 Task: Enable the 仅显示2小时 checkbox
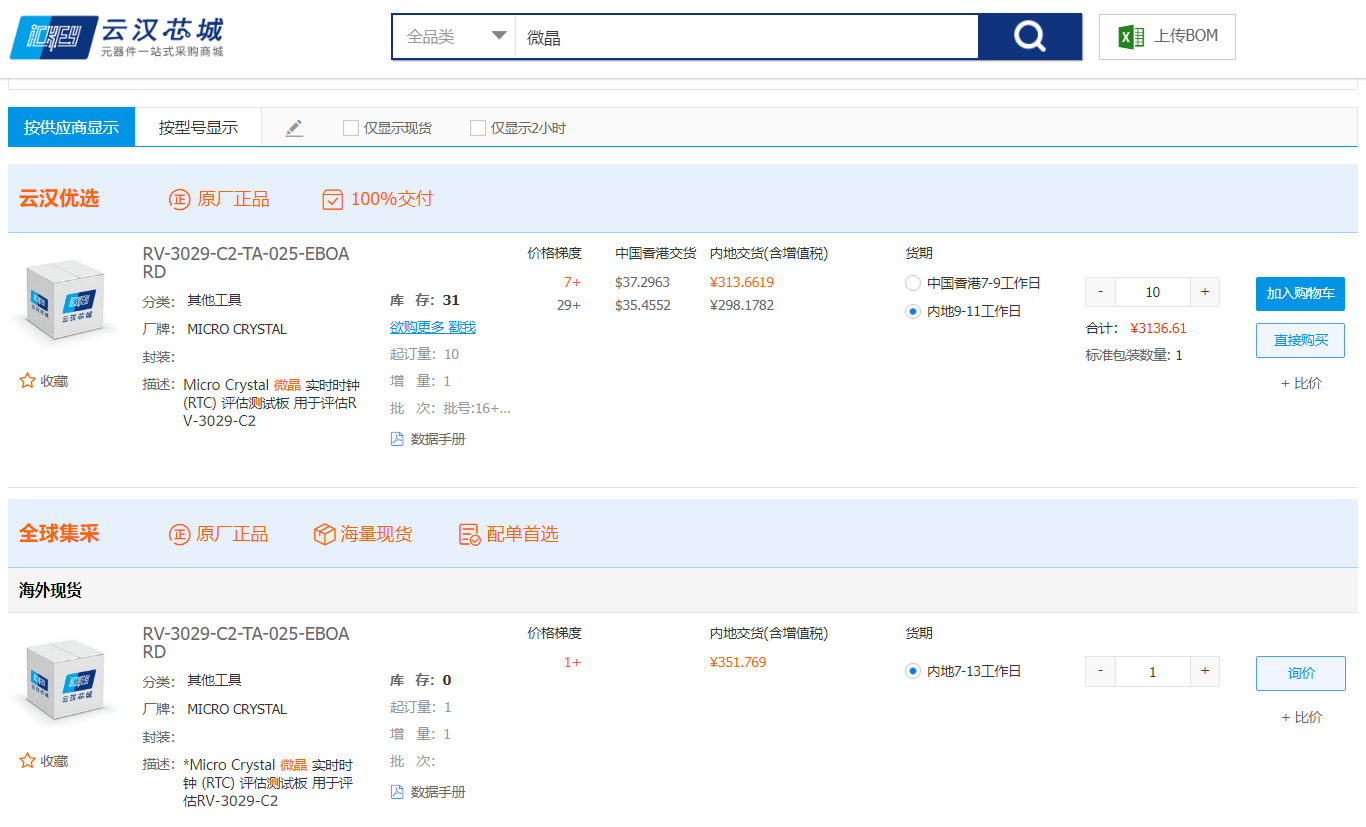478,128
